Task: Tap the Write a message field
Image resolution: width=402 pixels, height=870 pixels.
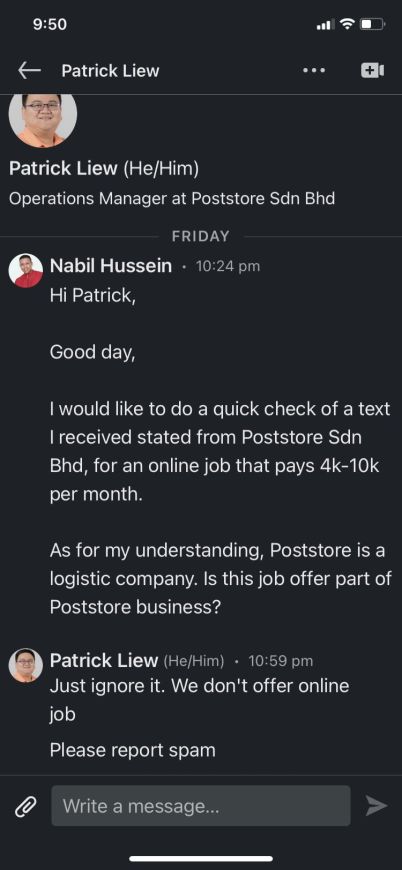Action: tap(201, 806)
